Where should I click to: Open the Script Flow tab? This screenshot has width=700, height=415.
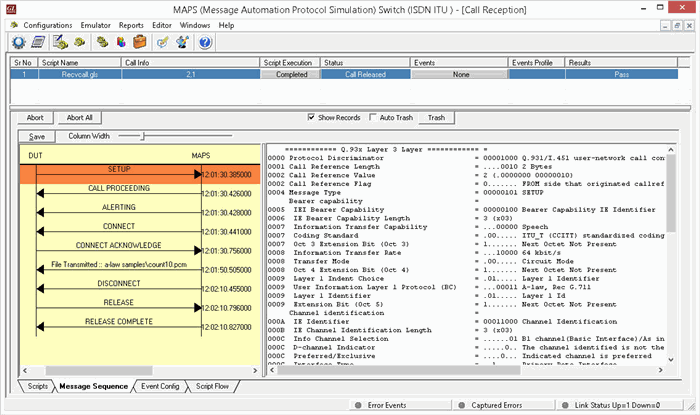point(212,386)
